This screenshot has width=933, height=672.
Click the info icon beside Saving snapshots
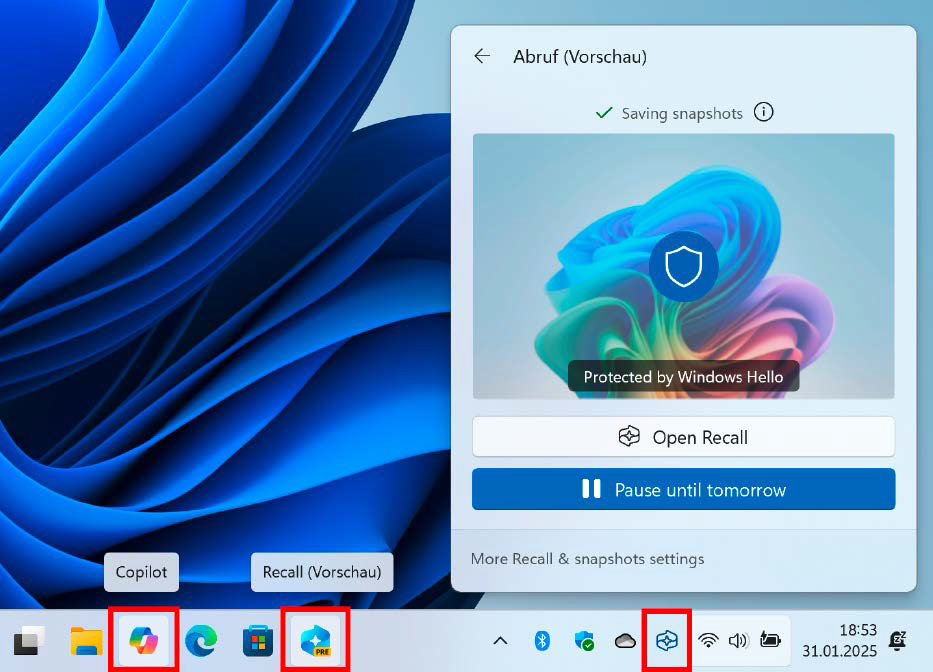(764, 112)
